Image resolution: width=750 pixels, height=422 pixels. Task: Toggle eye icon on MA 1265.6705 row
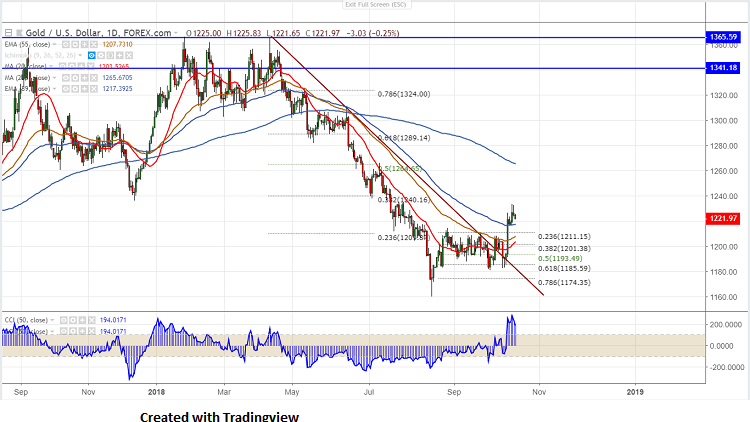click(x=66, y=78)
